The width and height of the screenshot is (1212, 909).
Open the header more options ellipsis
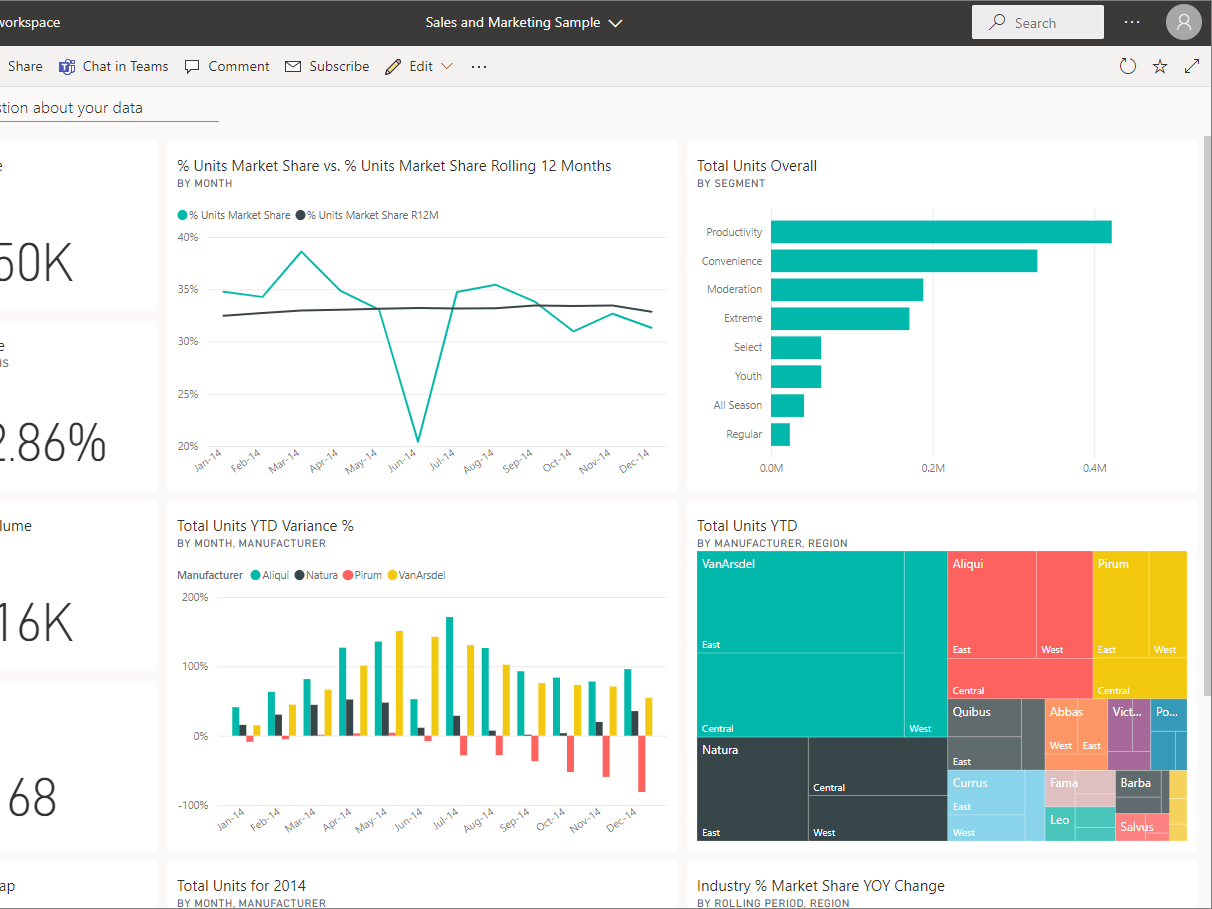tap(1132, 22)
